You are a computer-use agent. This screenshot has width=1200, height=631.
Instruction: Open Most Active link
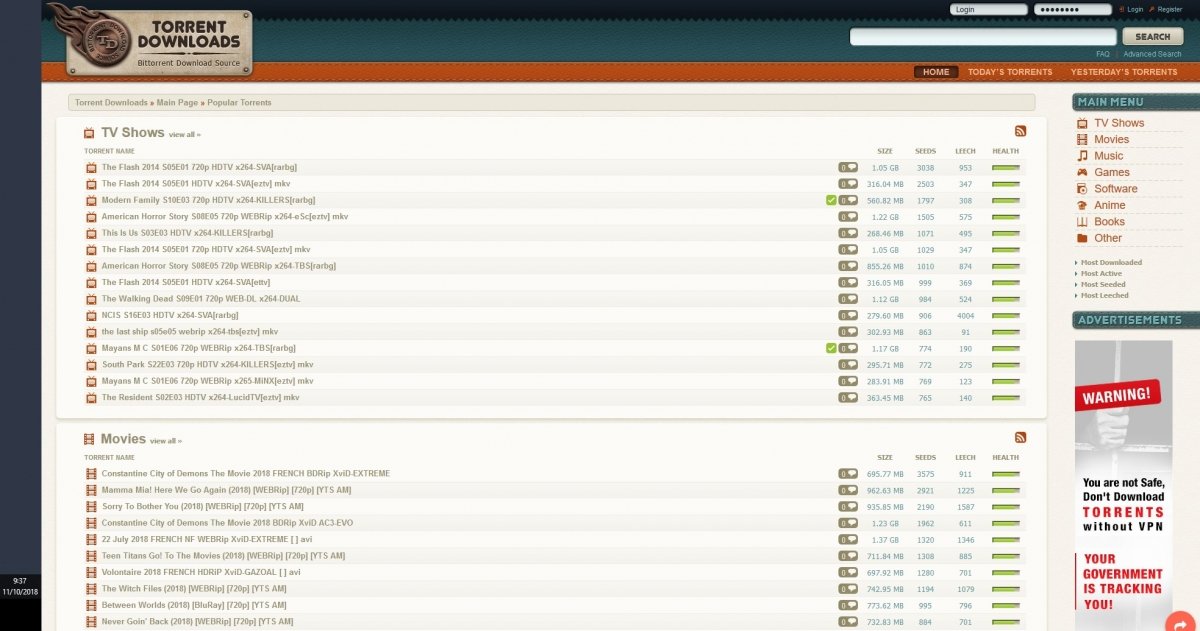coord(1101,273)
